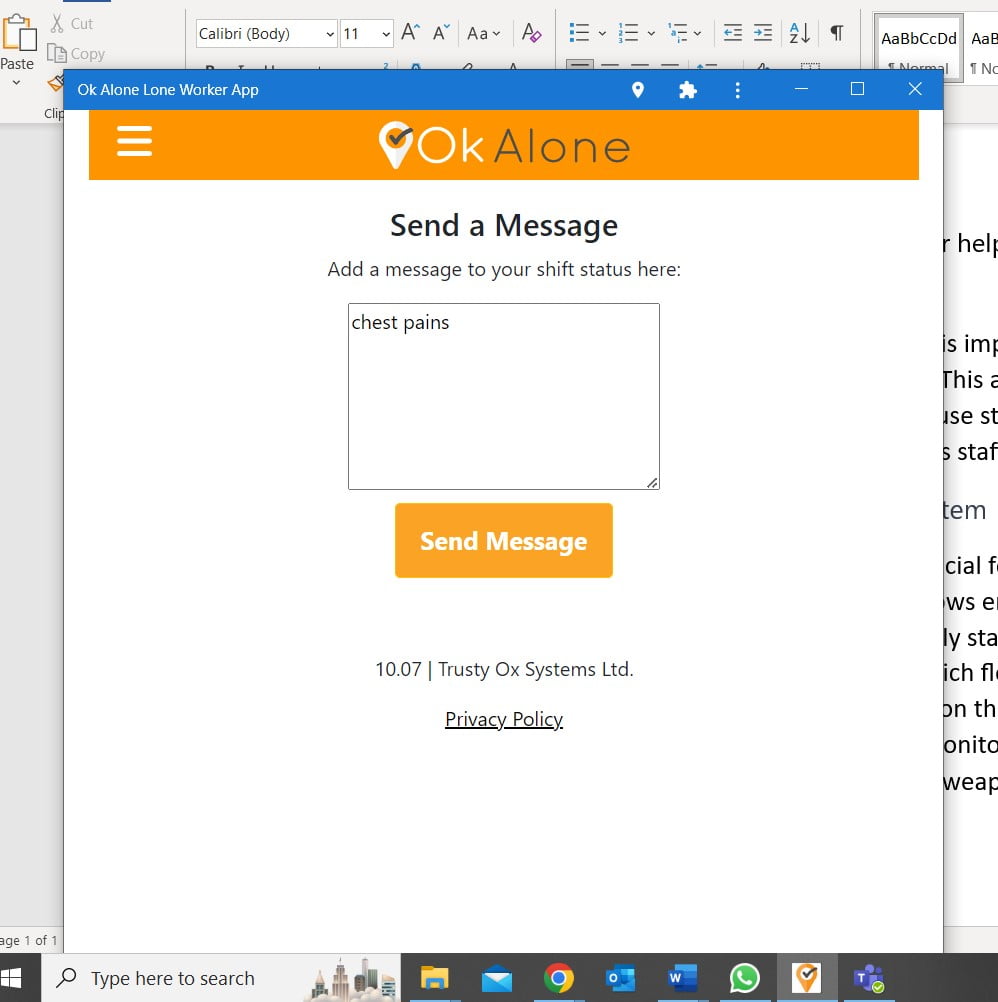Click the location pin icon in title bar
The height and width of the screenshot is (1002, 998).
(637, 89)
